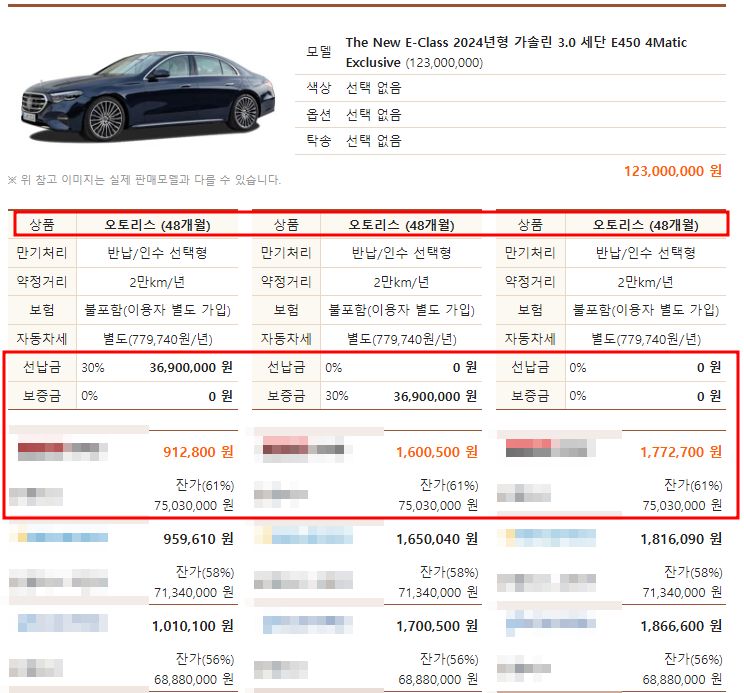Click the '모델' row label
Viewport: 744px width, 693px height.
pyautogui.click(x=318, y=52)
